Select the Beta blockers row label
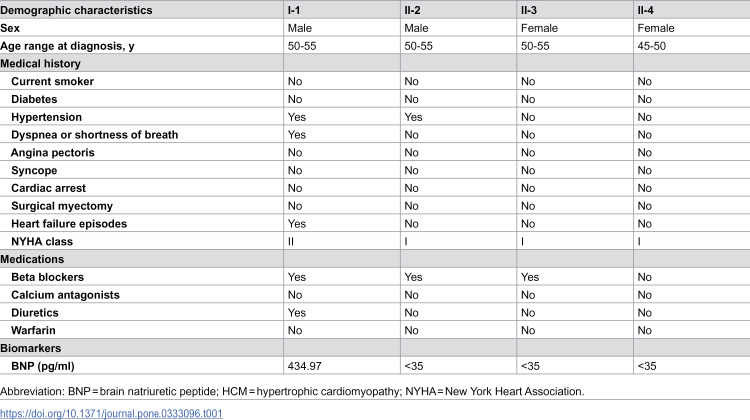Viewport: 750px width, 420px height. tap(47, 277)
